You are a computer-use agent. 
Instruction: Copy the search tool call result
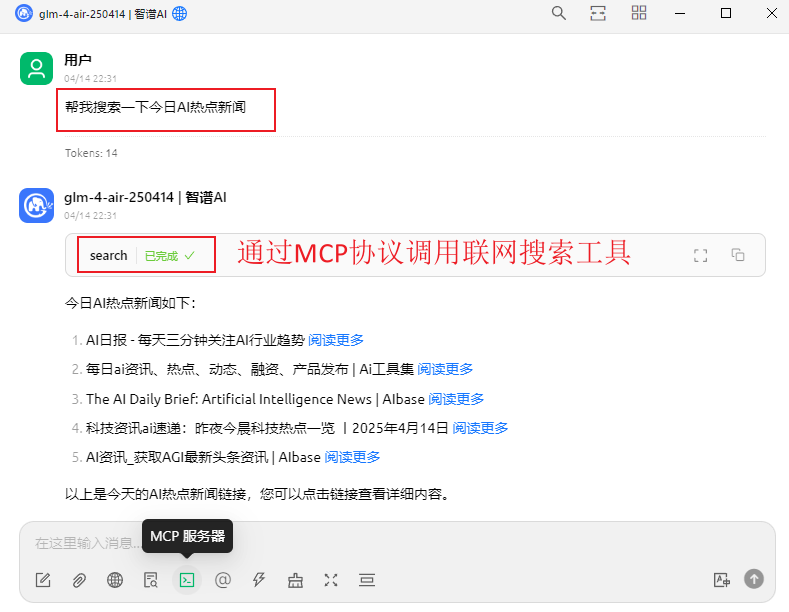click(x=738, y=255)
